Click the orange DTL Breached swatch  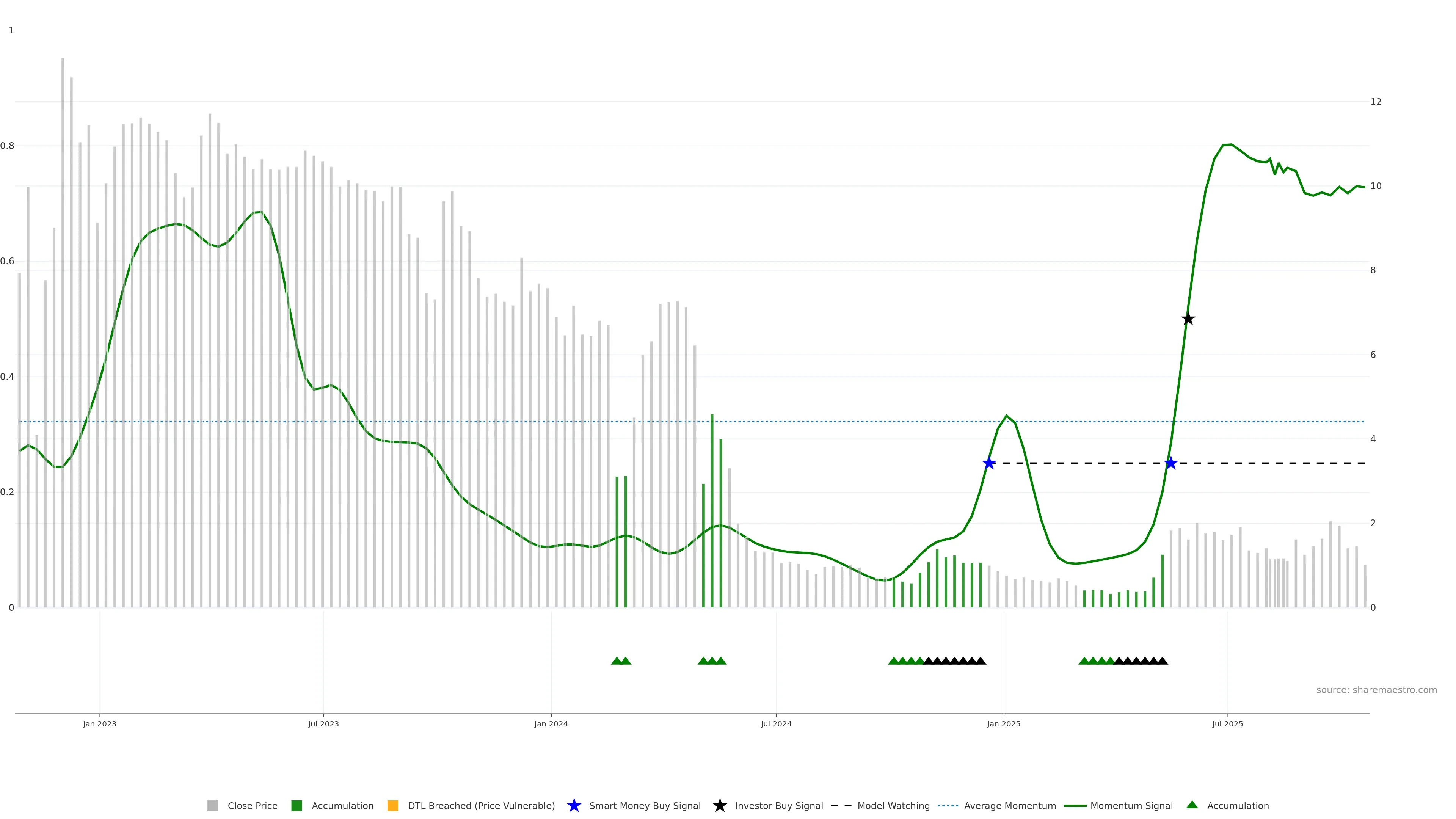pyautogui.click(x=393, y=806)
